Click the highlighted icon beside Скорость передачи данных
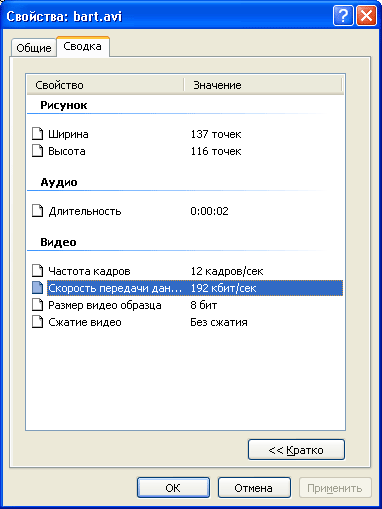This screenshot has height=509, width=382. [x=37, y=288]
